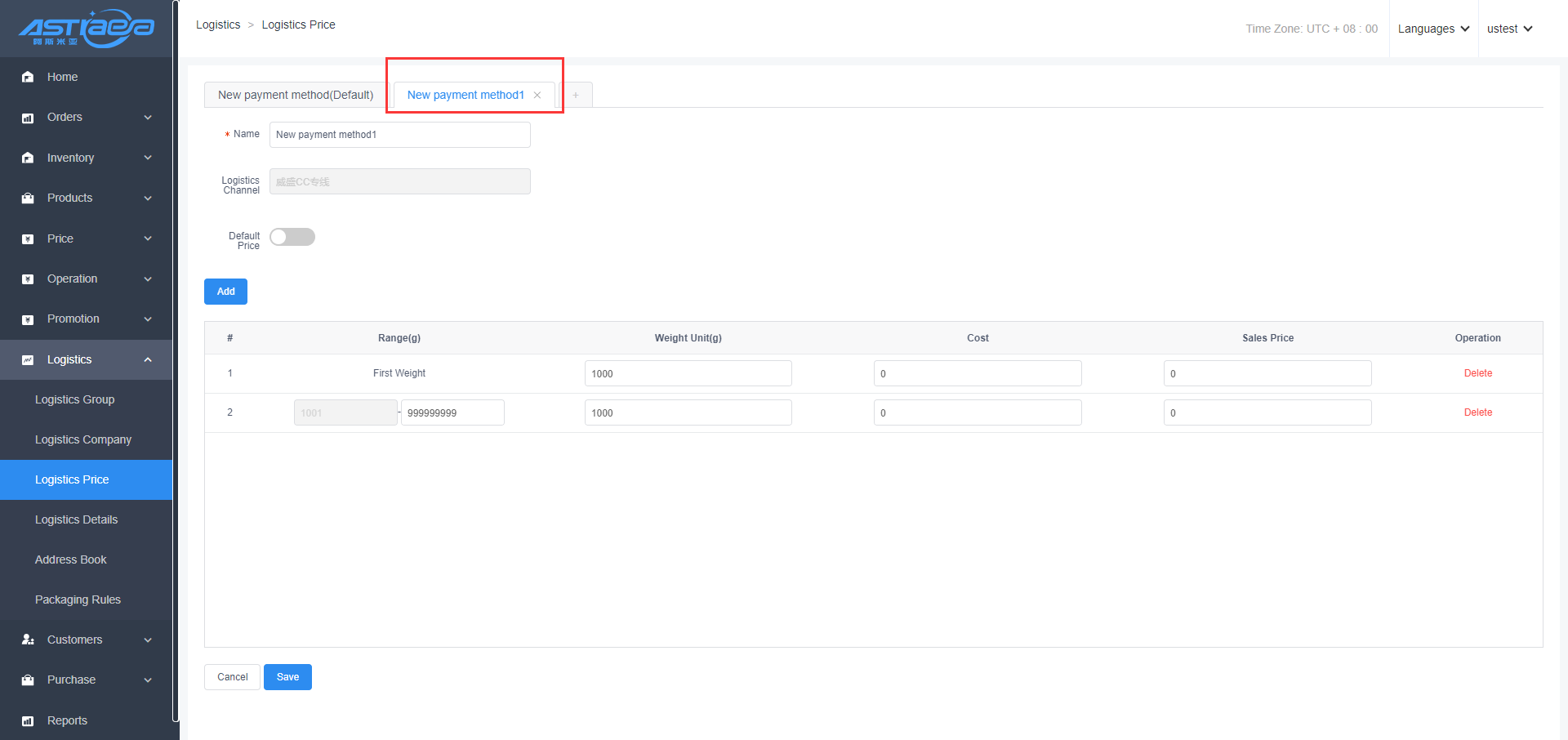The width and height of the screenshot is (1568, 740).
Task: Open Logistics Company in sidebar
Action: click(83, 439)
